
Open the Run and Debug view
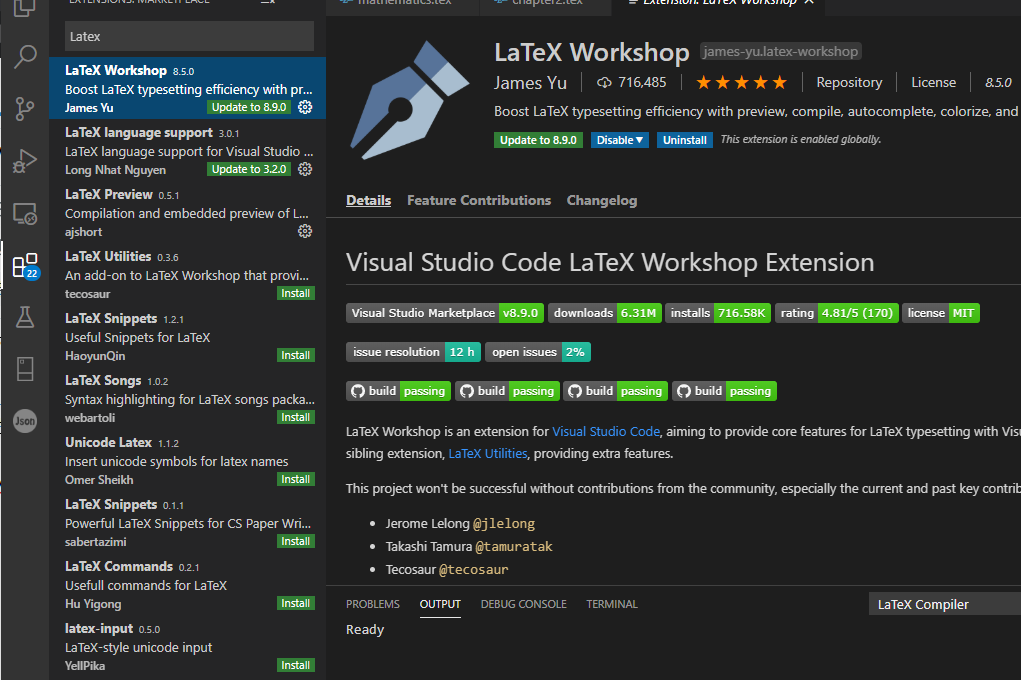click(x=25, y=161)
